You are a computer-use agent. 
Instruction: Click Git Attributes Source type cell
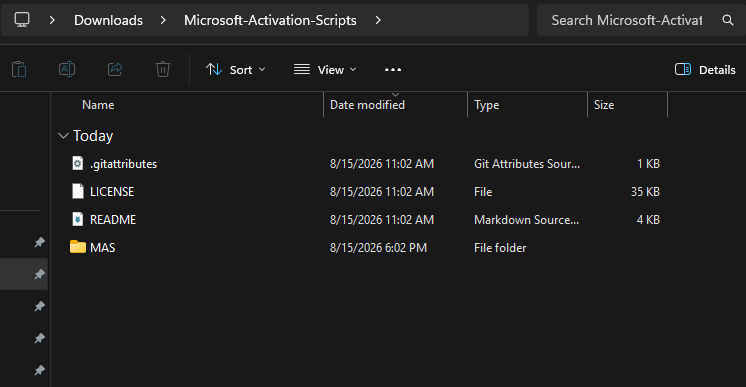[x=527, y=164]
